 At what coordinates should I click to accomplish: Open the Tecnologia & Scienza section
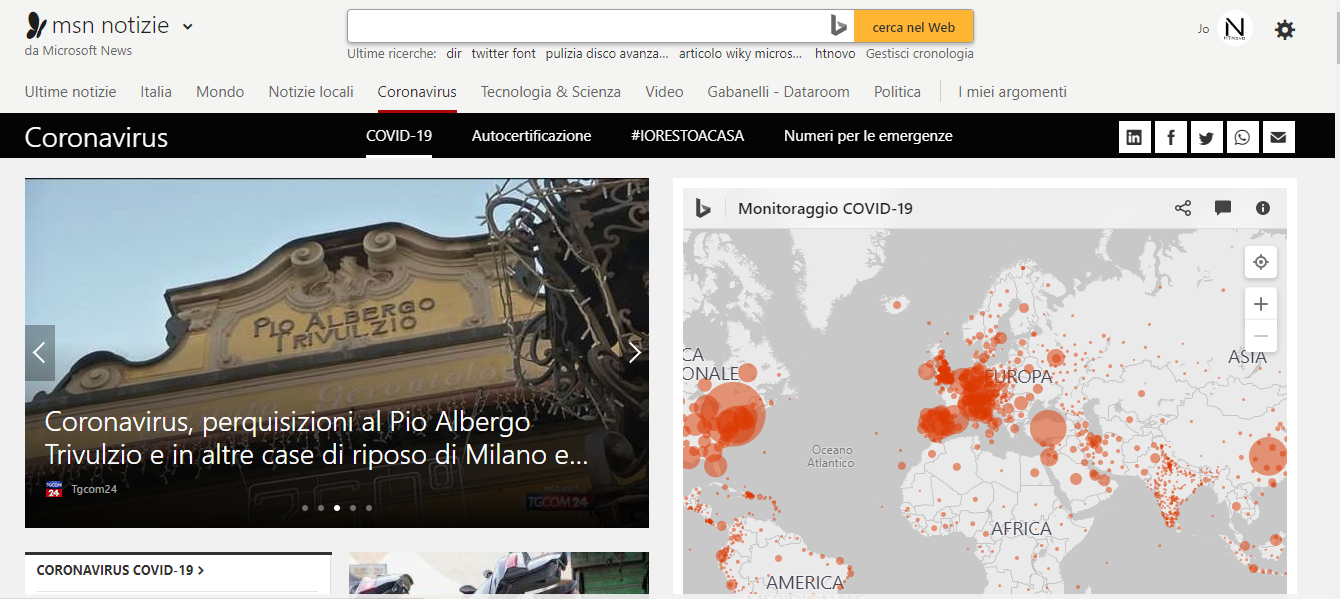550,91
